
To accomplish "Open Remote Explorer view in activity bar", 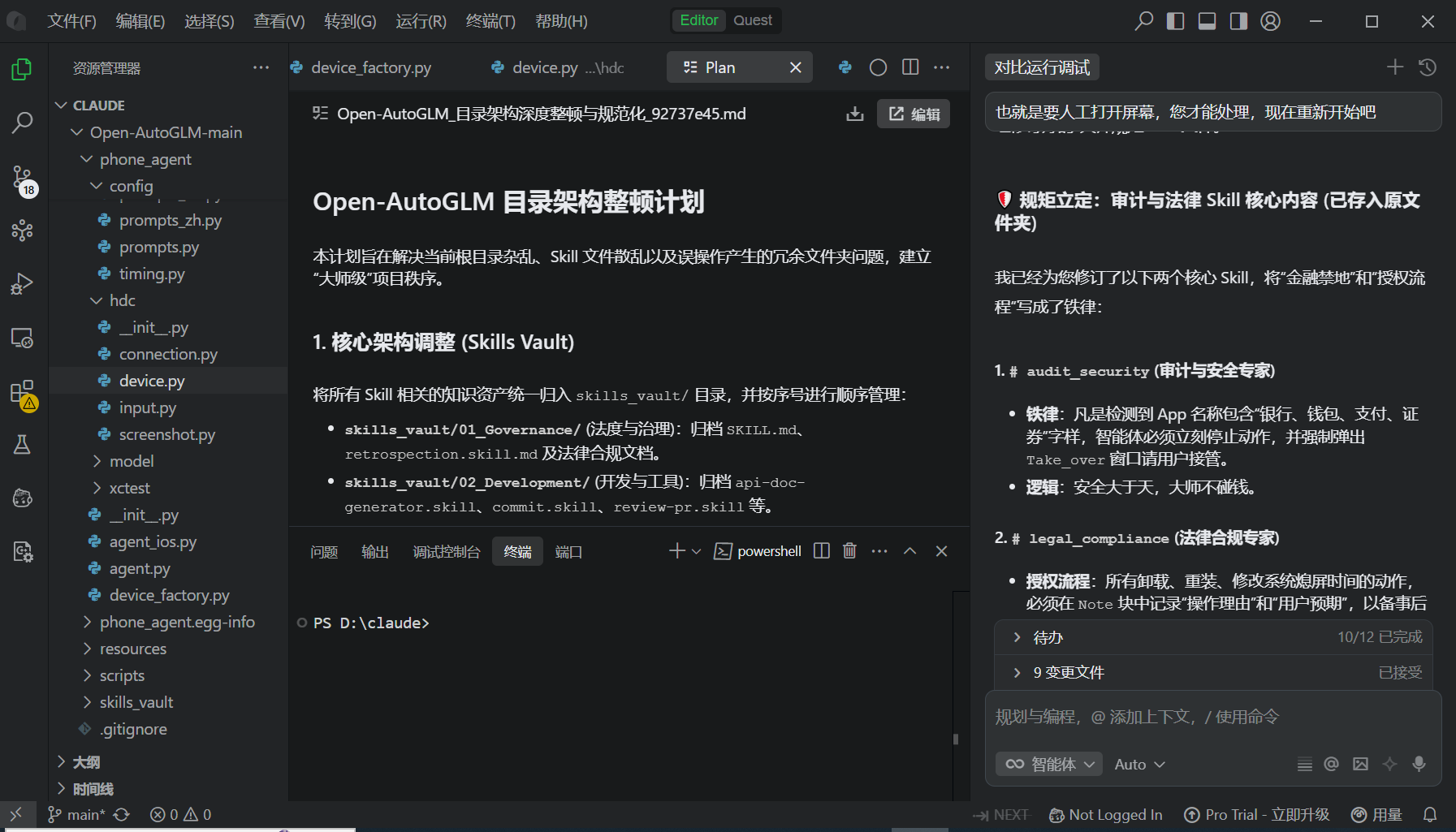I will [x=22, y=337].
